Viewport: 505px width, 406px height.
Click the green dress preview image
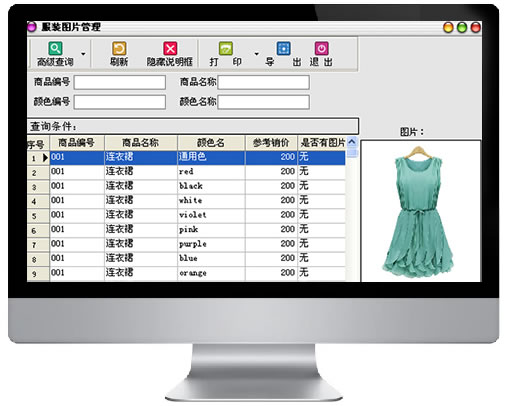pos(418,212)
